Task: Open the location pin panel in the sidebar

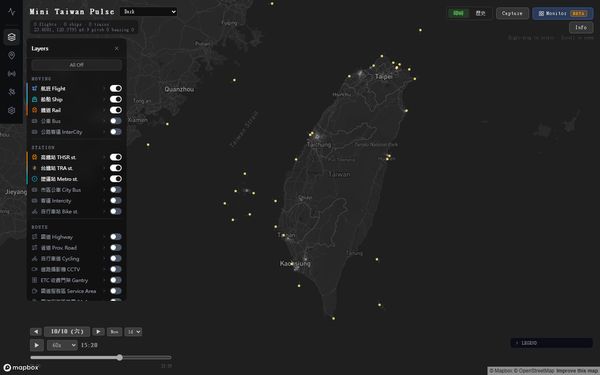Action: click(x=11, y=55)
